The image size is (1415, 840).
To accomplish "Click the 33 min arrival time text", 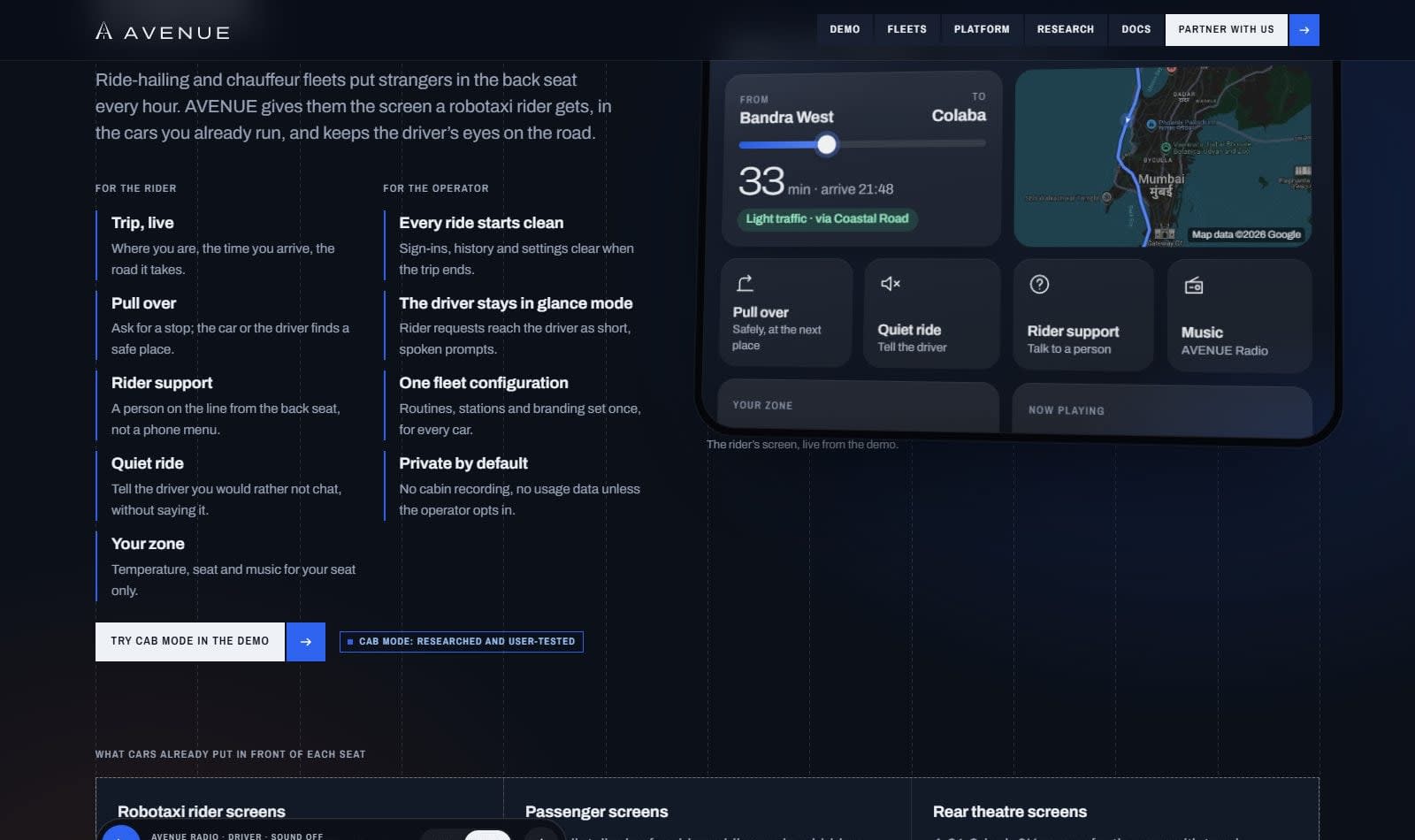I will tap(816, 182).
